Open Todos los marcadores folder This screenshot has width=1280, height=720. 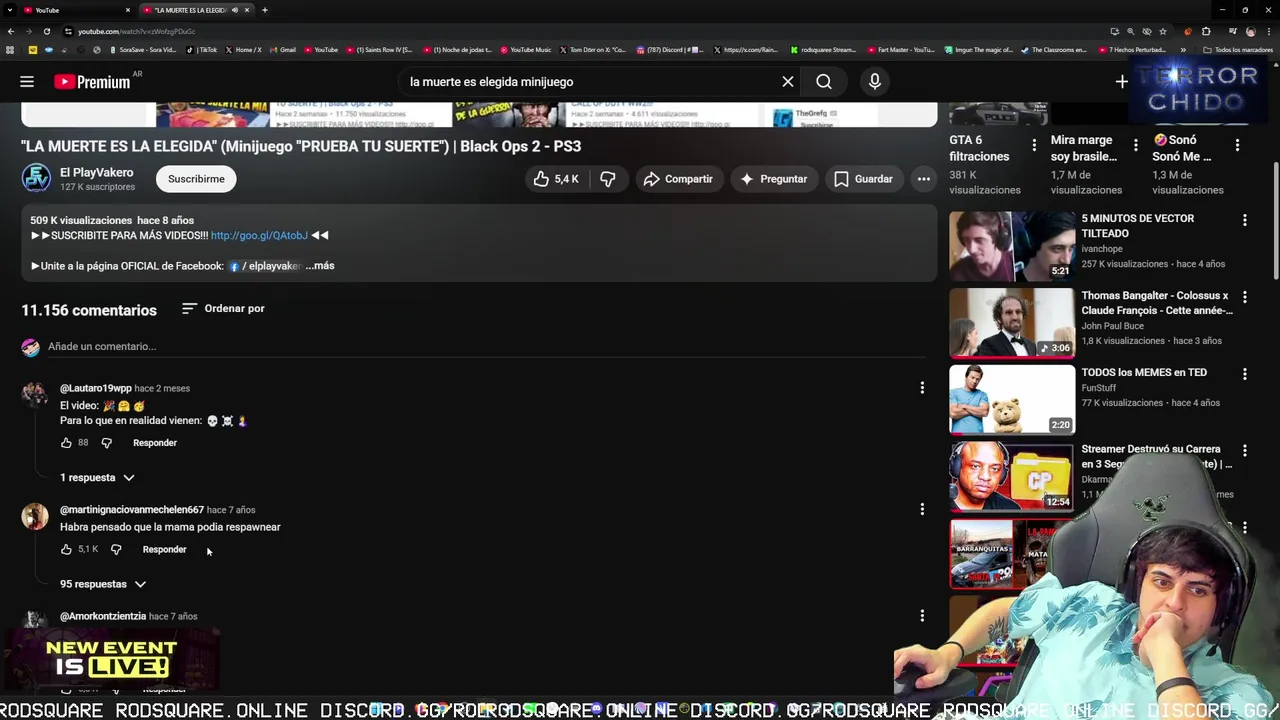tap(1238, 49)
